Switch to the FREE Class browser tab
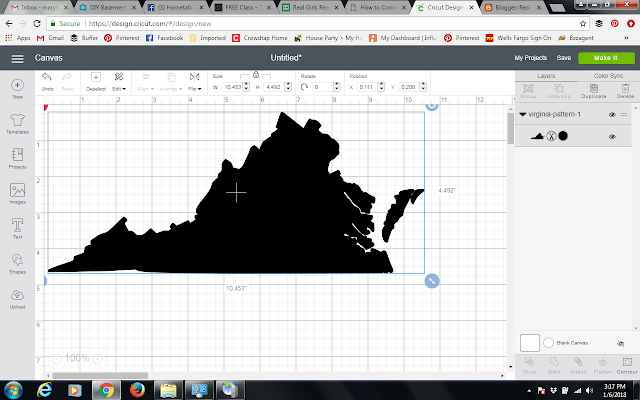This screenshot has width=640, height=400. click(242, 7)
